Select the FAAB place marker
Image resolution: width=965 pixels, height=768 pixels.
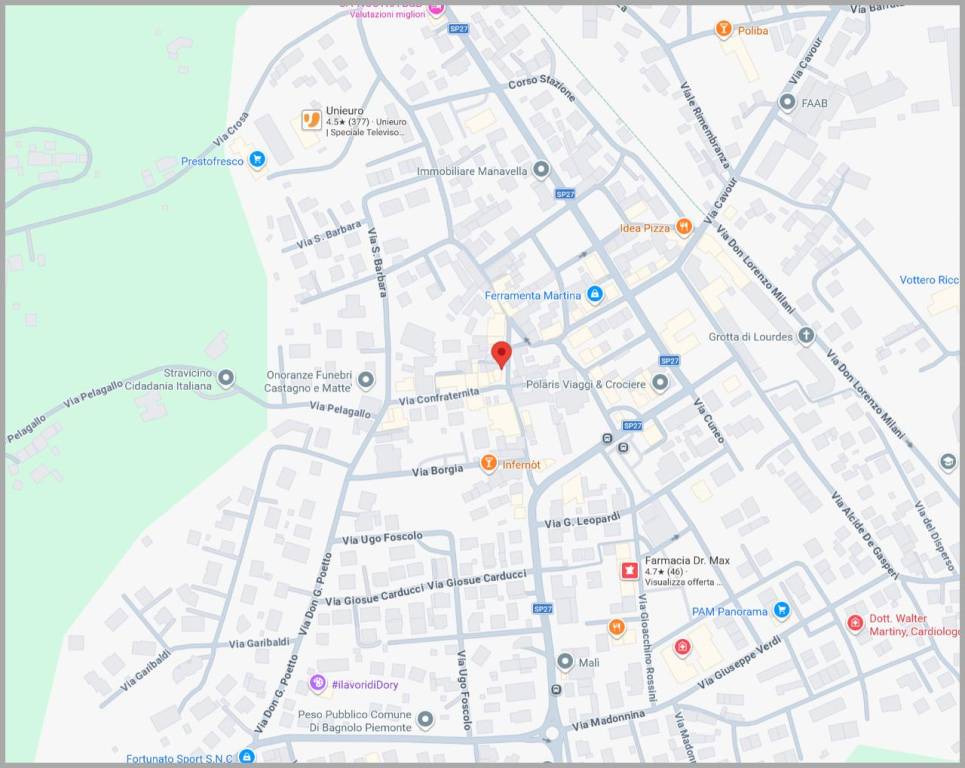787,102
